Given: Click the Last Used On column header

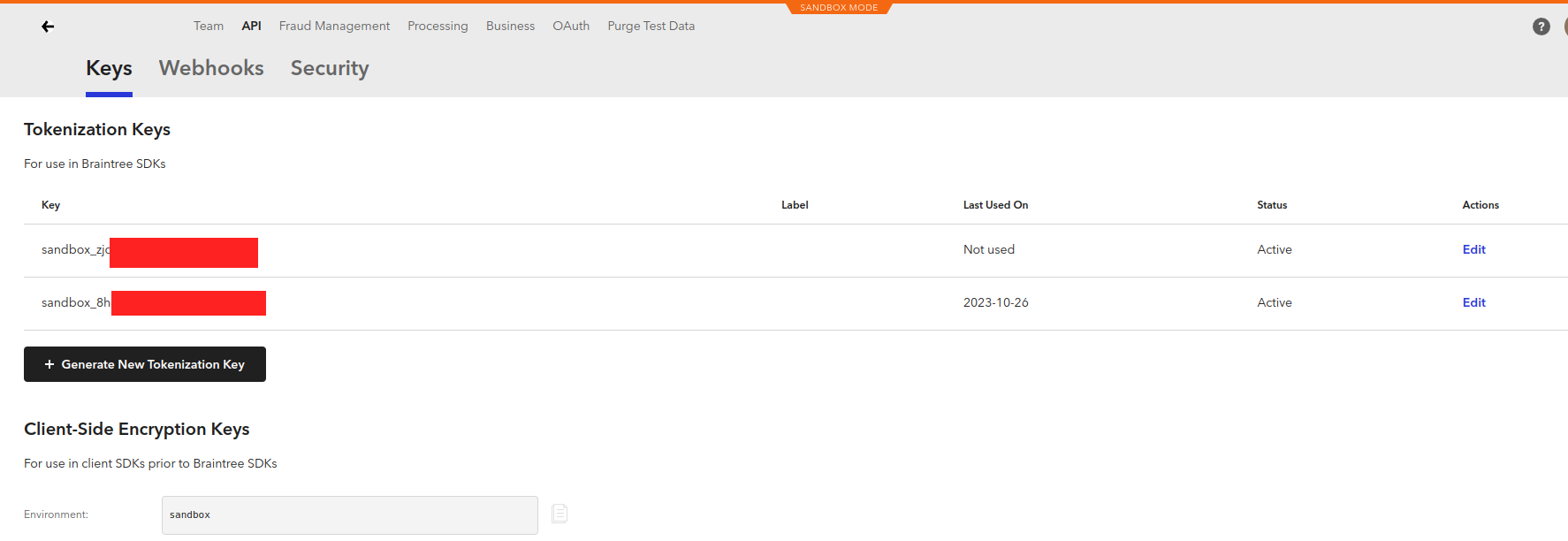Looking at the screenshot, I should [x=995, y=205].
